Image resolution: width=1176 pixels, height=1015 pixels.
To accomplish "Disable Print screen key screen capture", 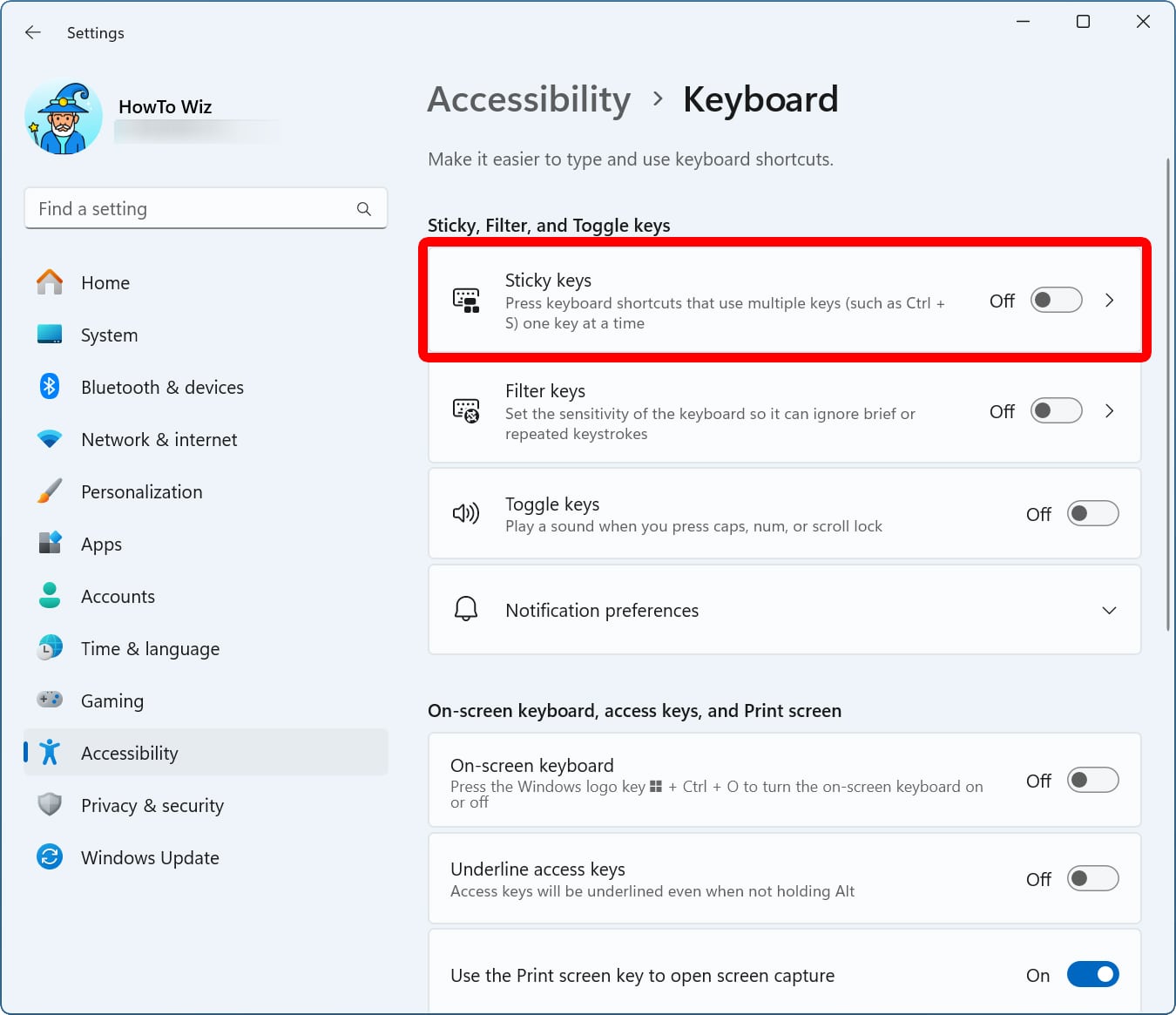I will click(x=1093, y=974).
